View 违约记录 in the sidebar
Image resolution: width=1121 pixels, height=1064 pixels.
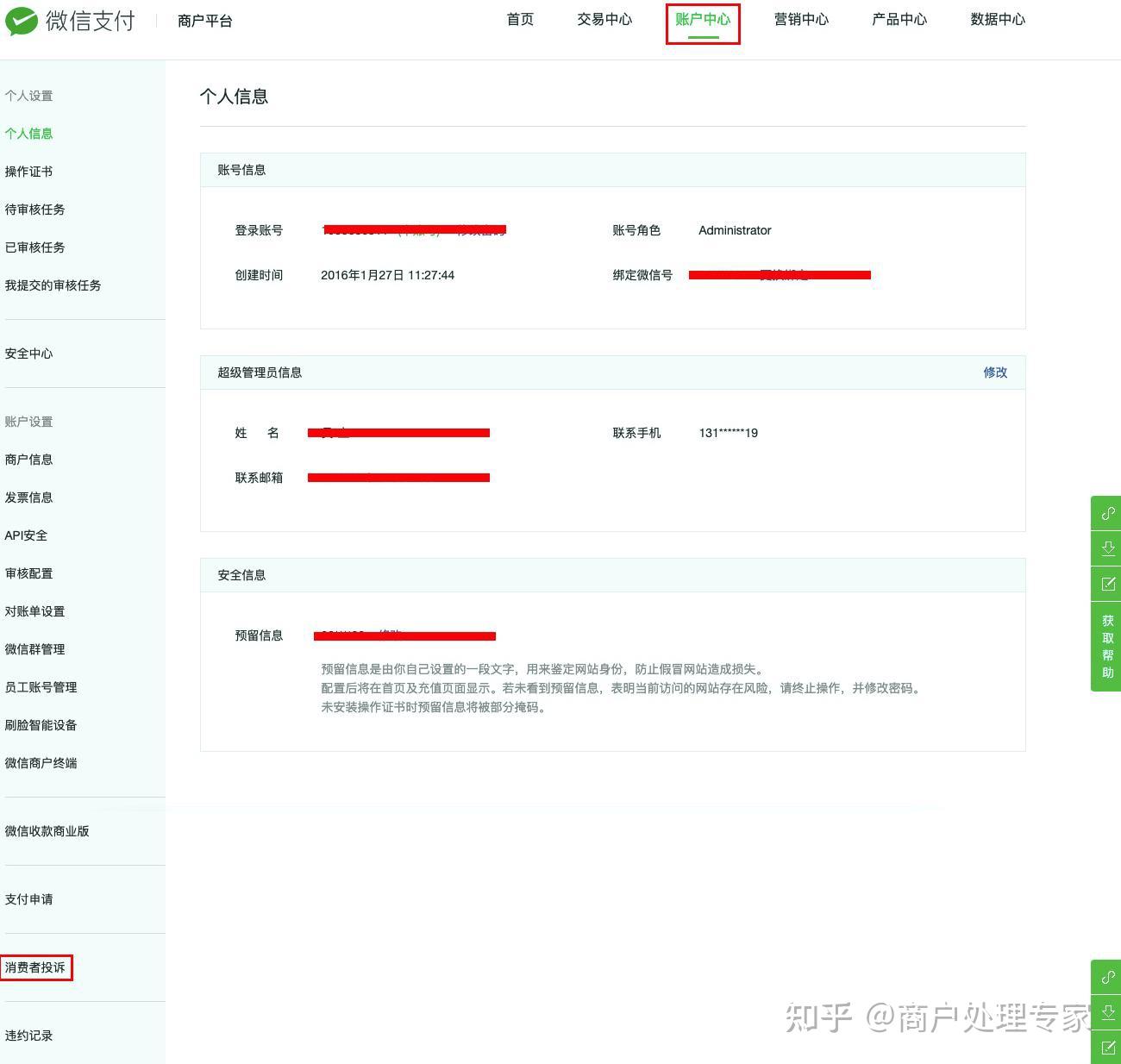[x=28, y=1036]
